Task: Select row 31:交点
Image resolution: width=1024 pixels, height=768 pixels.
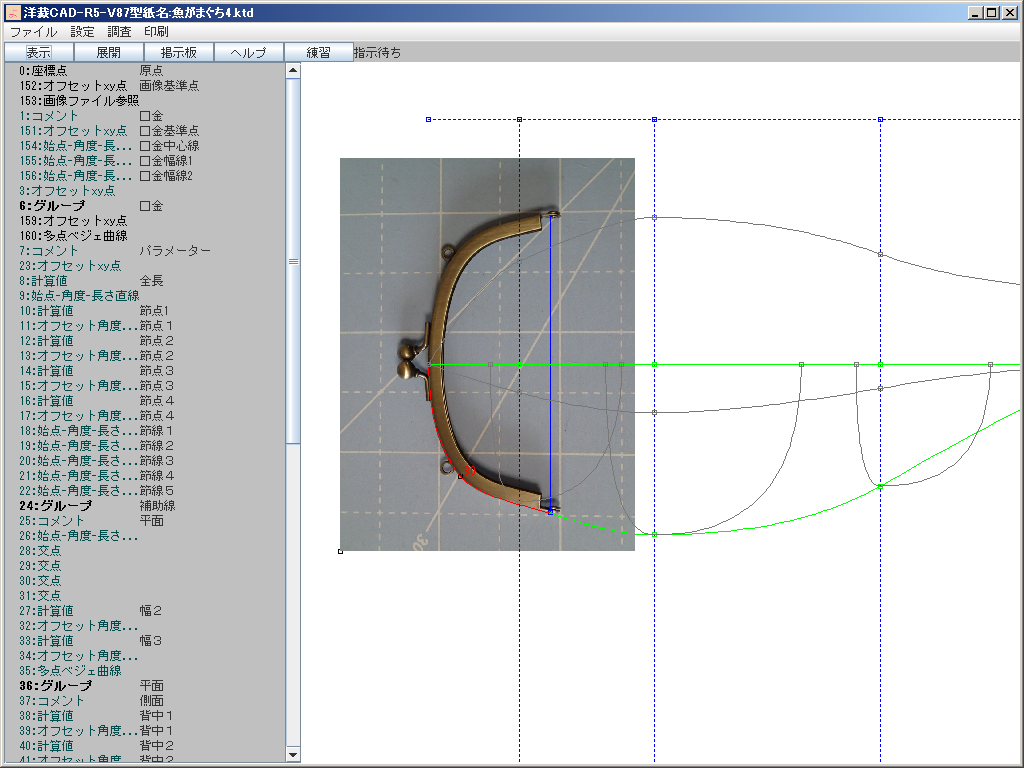Action: click(x=40, y=596)
